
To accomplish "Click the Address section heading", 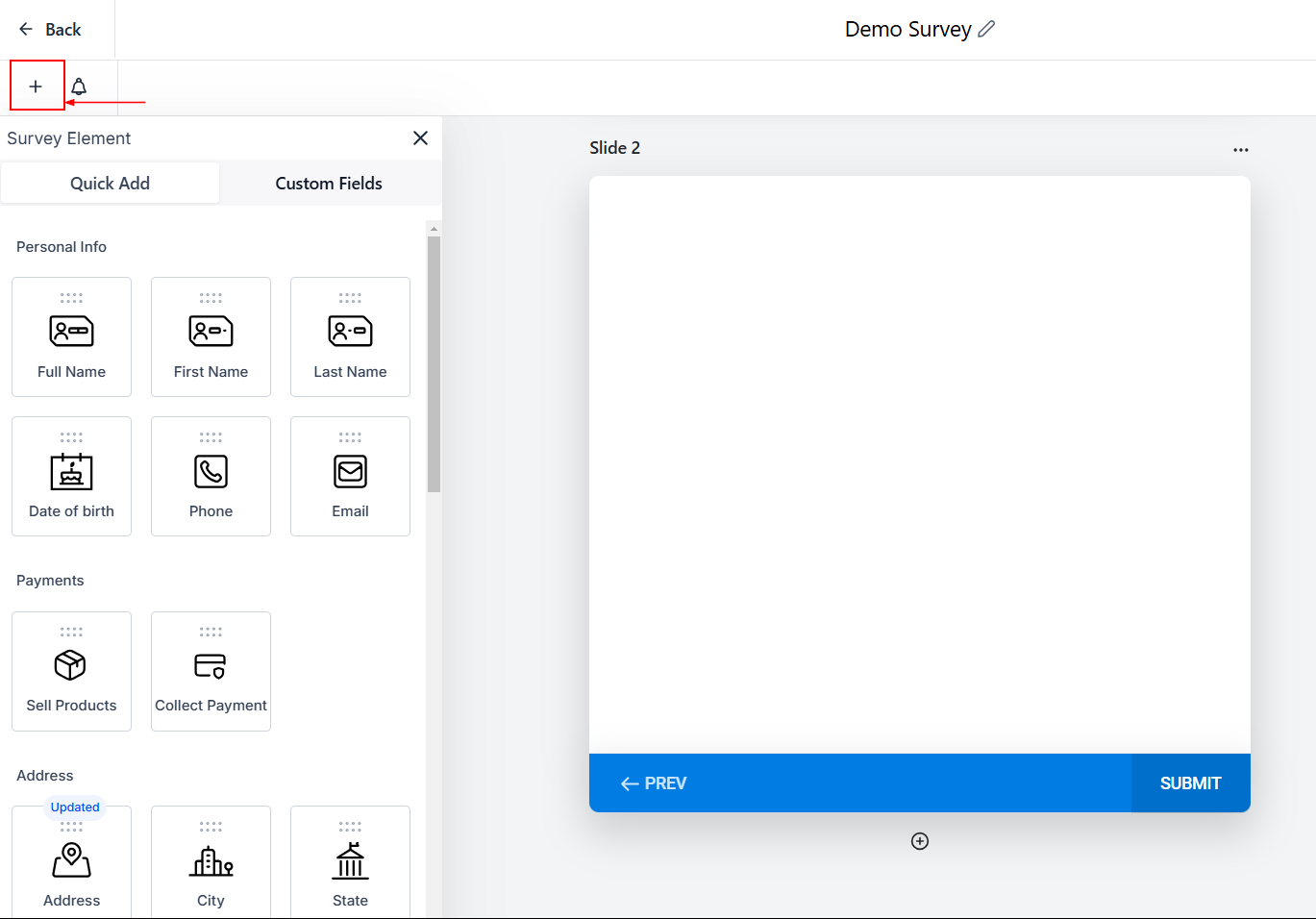I will 45,776.
